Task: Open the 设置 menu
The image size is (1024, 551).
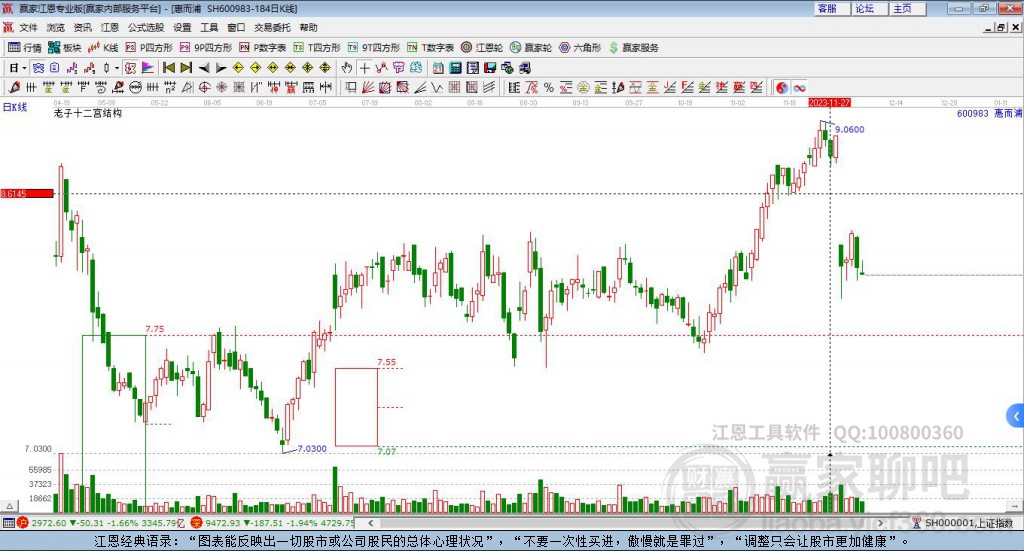Action: pos(182,27)
